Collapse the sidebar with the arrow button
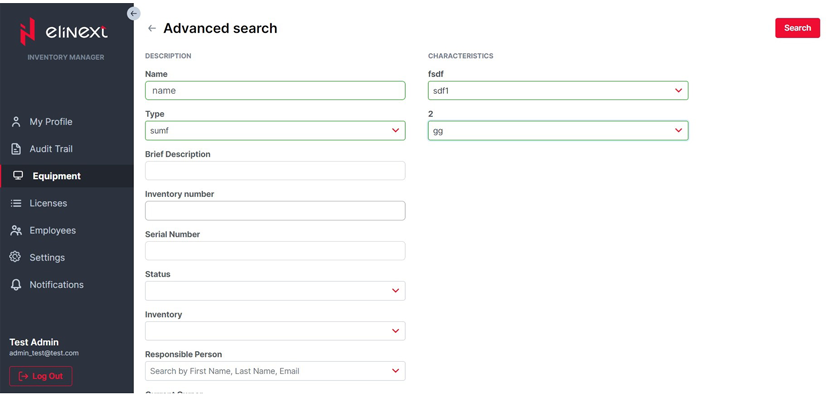This screenshot has width=834, height=396. [x=134, y=13]
